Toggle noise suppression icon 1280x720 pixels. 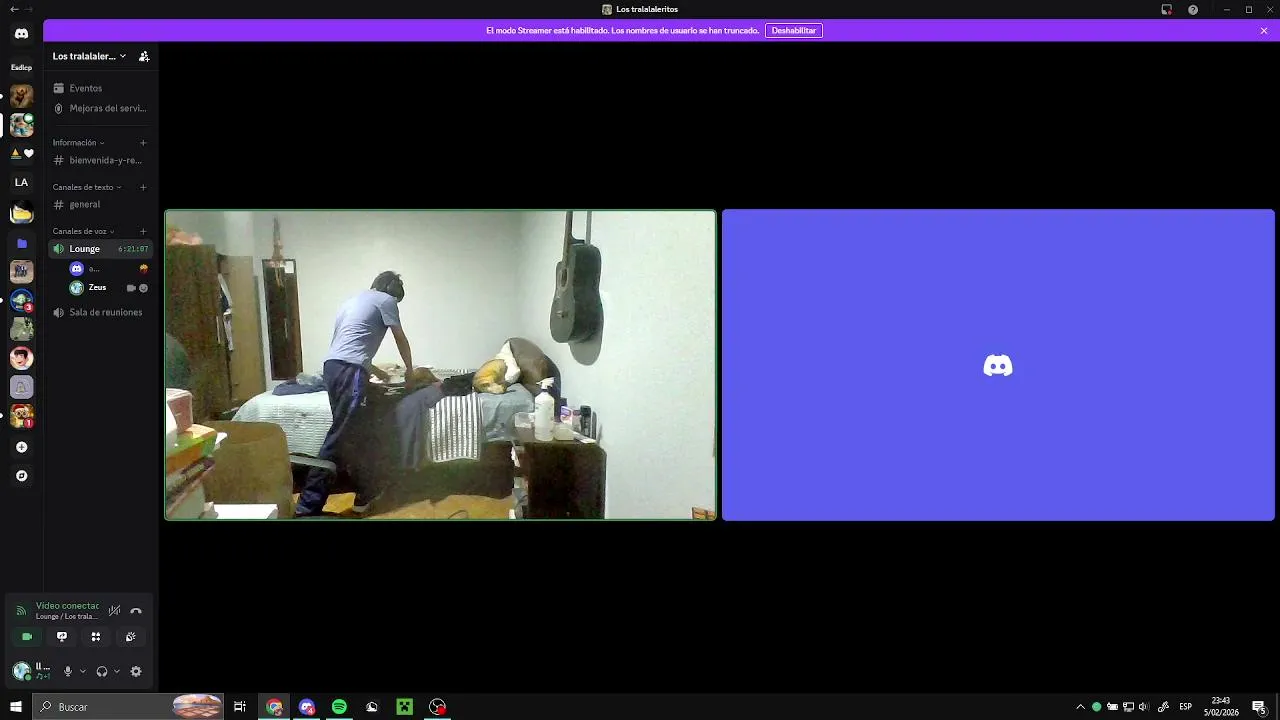click(114, 611)
